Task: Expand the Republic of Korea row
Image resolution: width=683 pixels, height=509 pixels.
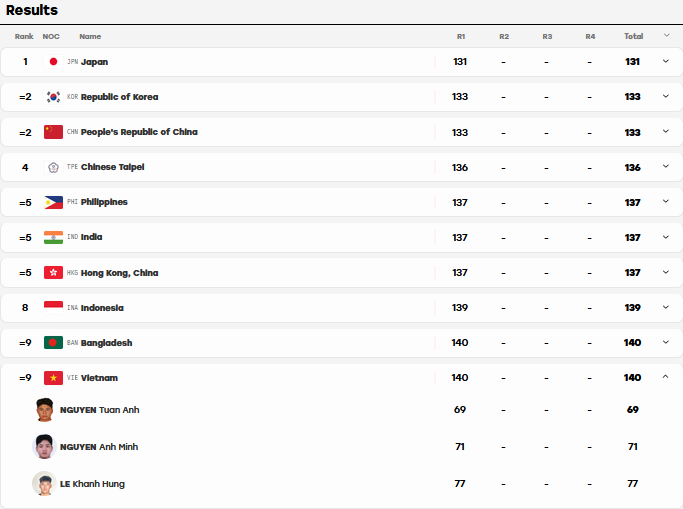Action: pos(666,96)
